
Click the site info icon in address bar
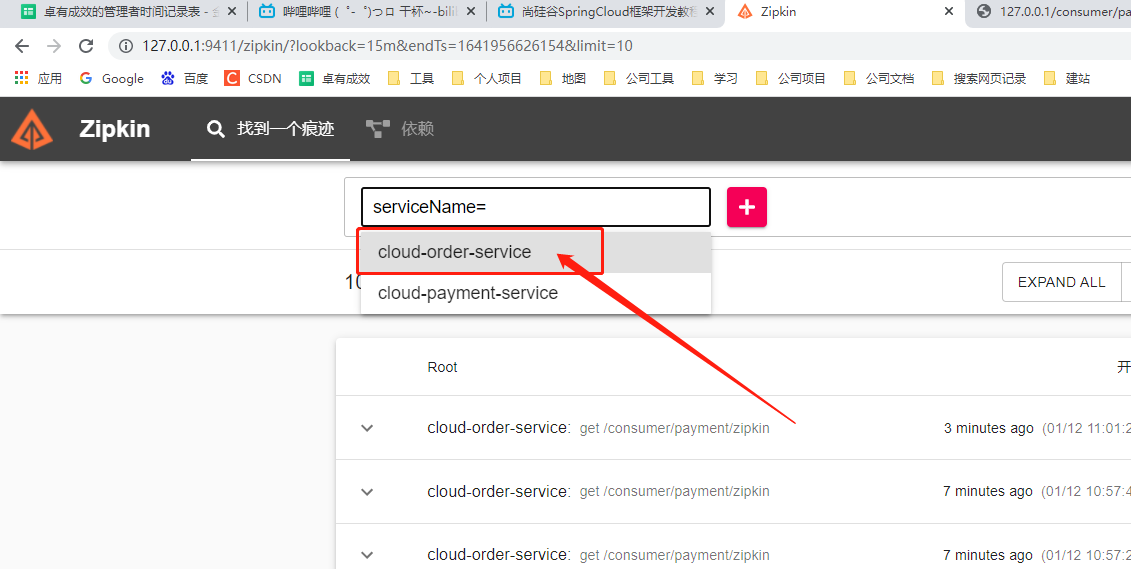pos(126,46)
